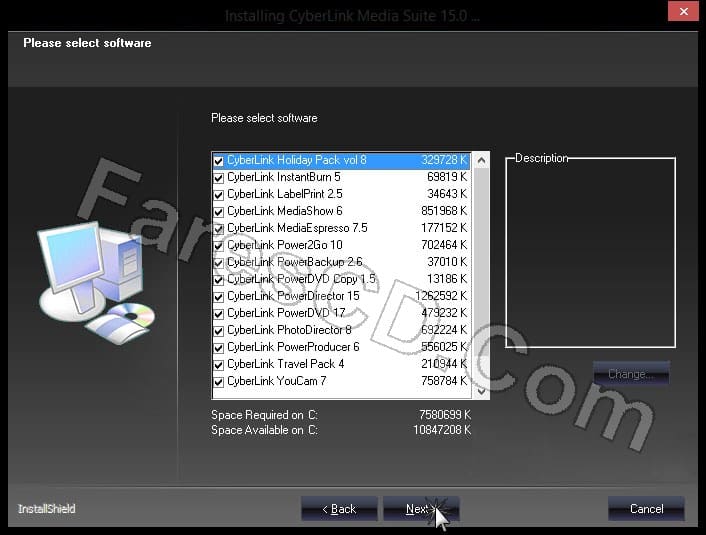Click the list scroll down arrow
Screen dimensions: 706x535
[481, 391]
